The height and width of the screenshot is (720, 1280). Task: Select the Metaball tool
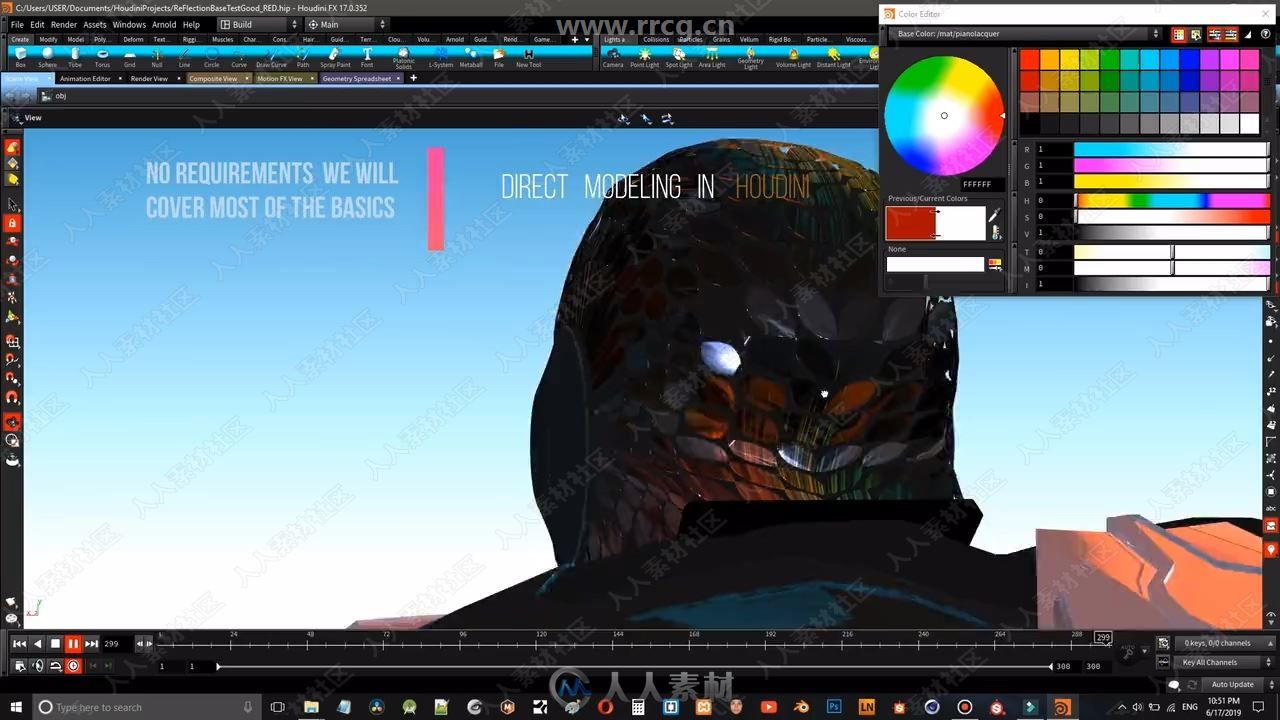(471, 56)
